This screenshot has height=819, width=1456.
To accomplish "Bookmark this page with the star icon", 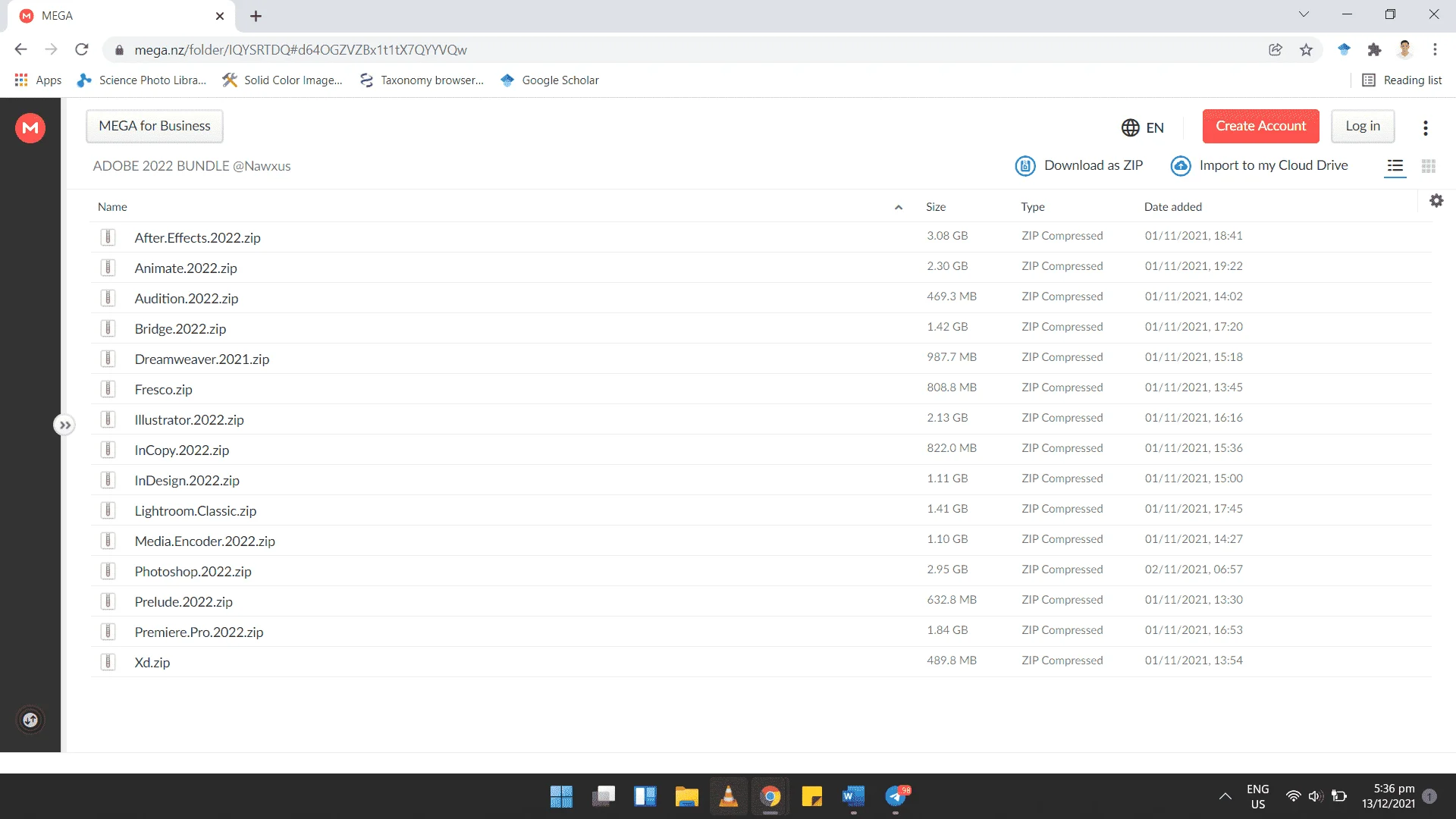I will pyautogui.click(x=1306, y=49).
